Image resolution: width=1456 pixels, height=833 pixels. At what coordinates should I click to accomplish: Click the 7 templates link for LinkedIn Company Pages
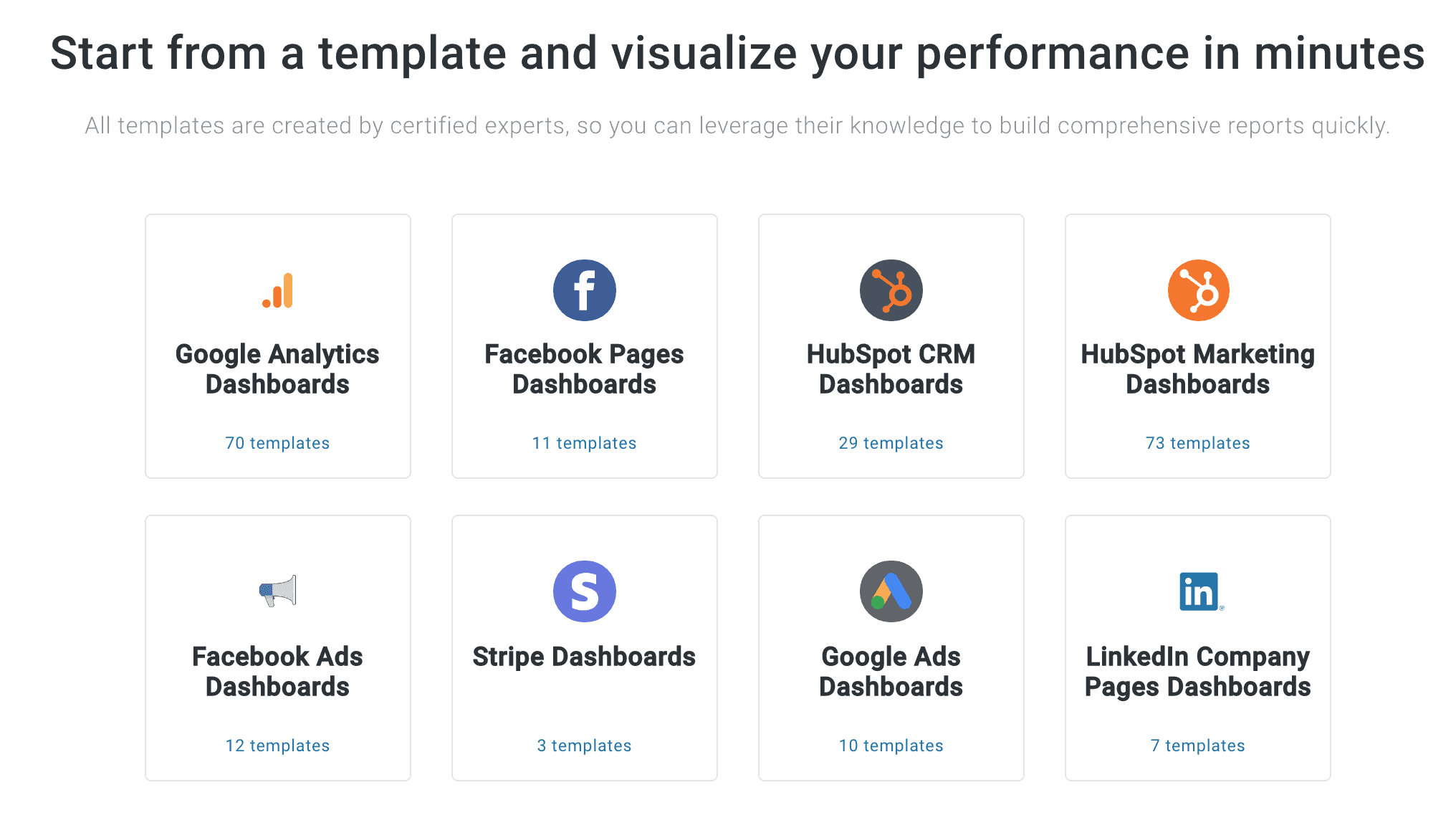click(x=1197, y=745)
